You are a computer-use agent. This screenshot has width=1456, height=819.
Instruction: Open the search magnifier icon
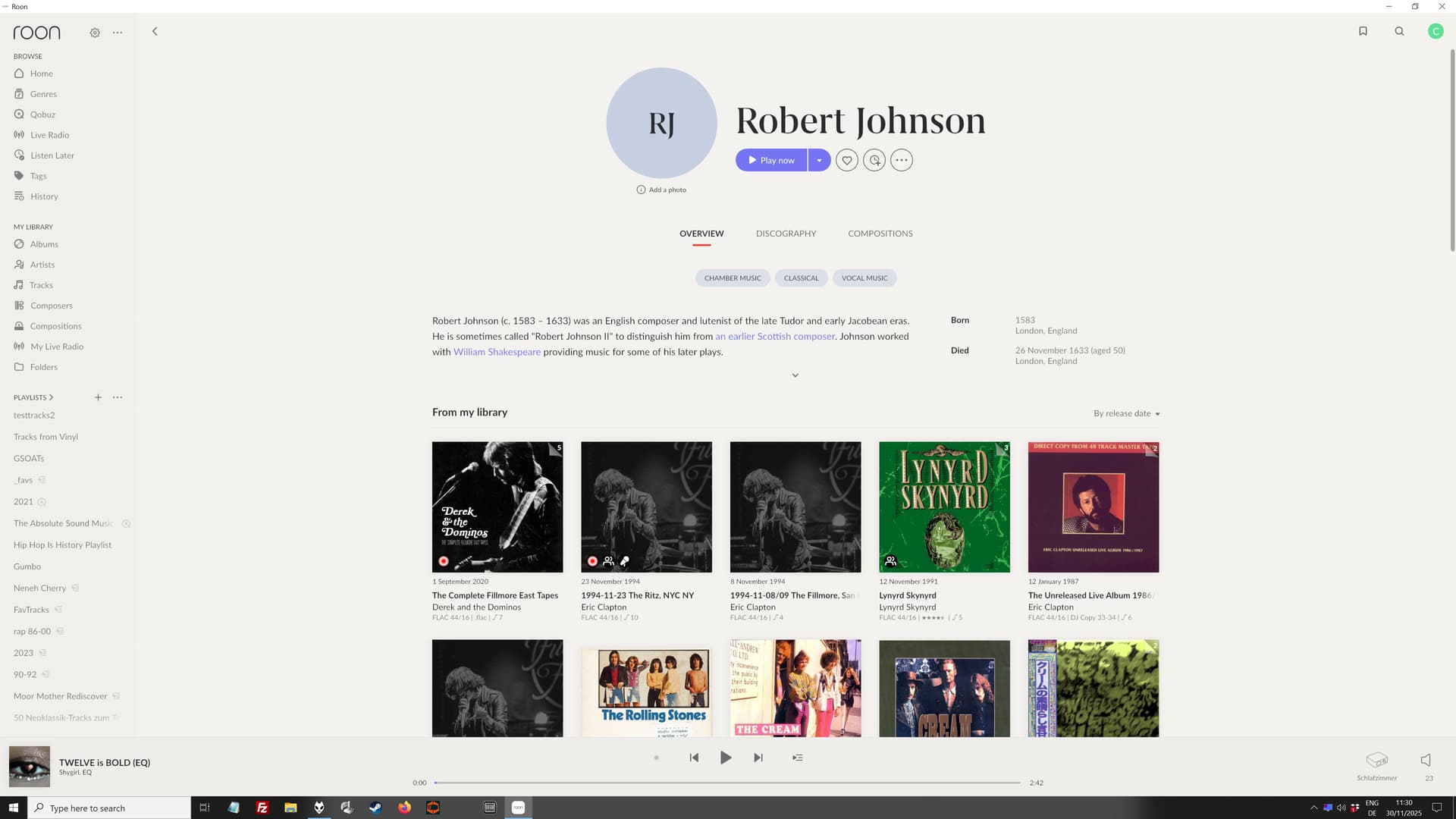point(1399,31)
